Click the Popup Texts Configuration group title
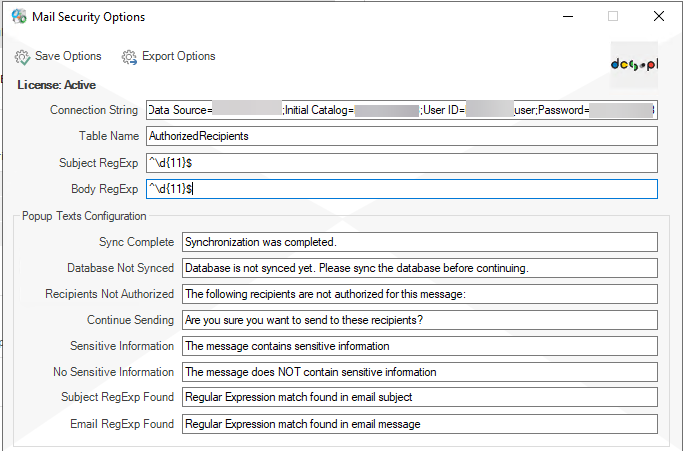683x451 pixels. pyautogui.click(x=84, y=216)
